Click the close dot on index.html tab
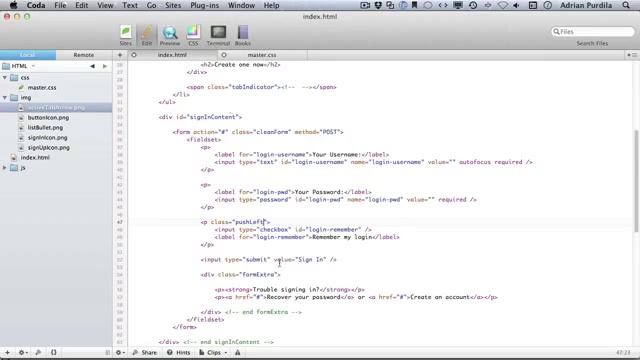 [x=134, y=55]
